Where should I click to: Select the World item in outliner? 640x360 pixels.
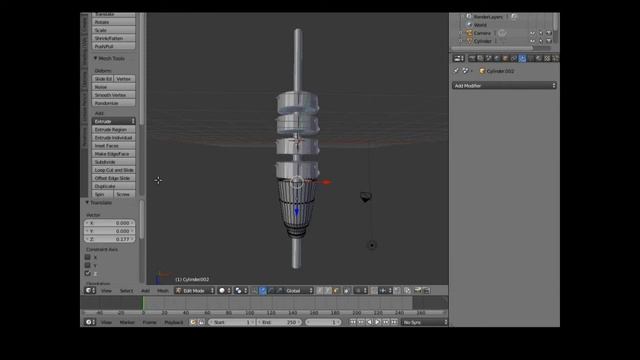(480, 25)
